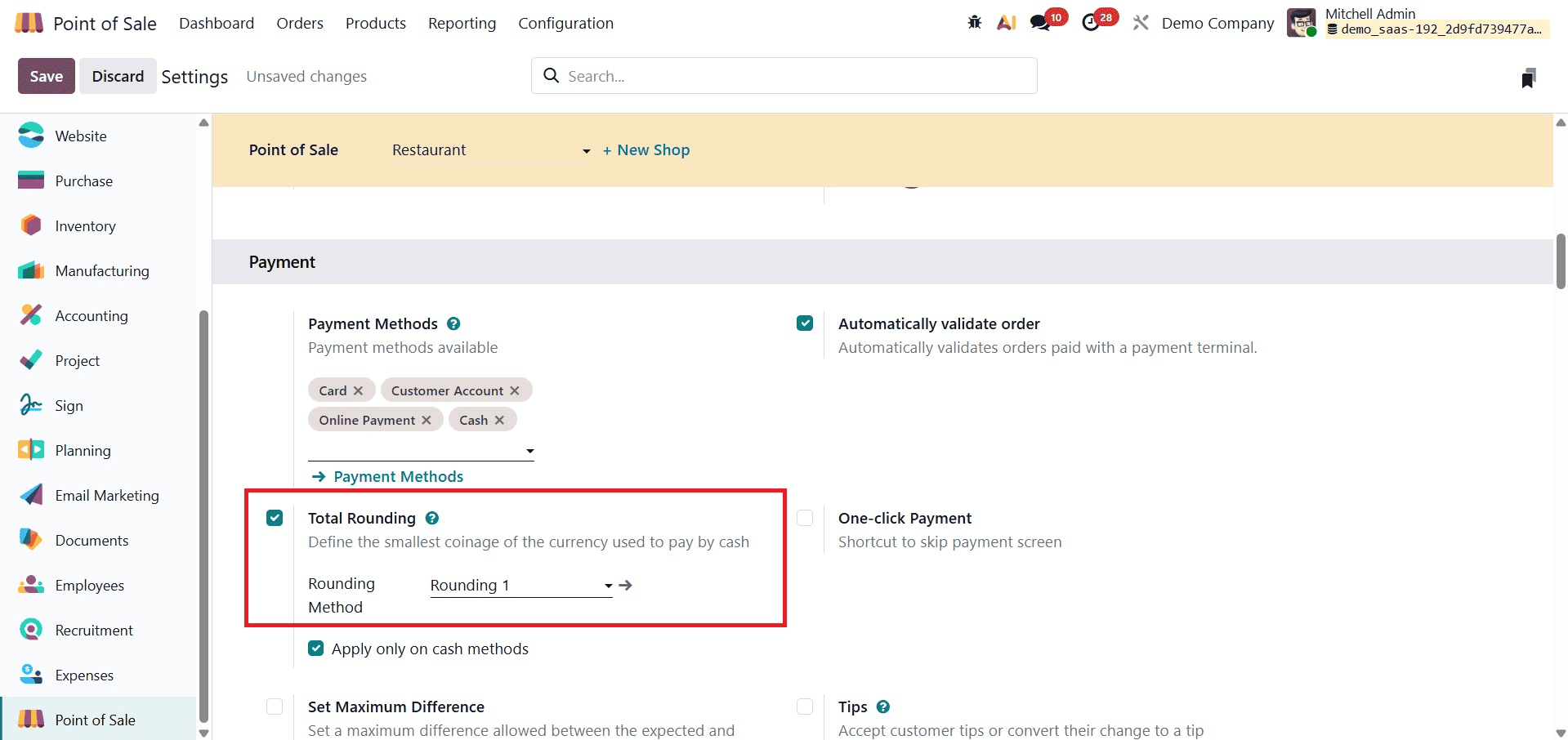
Task: Switch to the Reporting menu
Action: [x=462, y=23]
